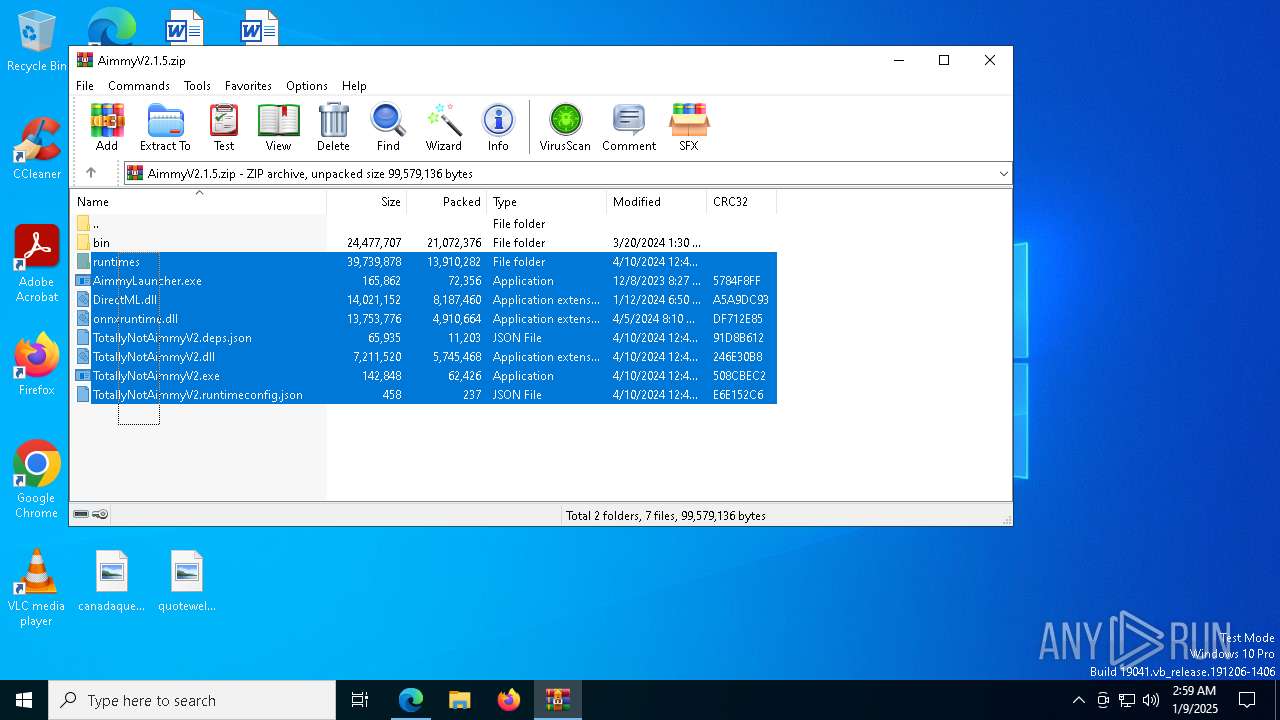Click the key password status icon
This screenshot has width=1280, height=720.
coord(100,514)
